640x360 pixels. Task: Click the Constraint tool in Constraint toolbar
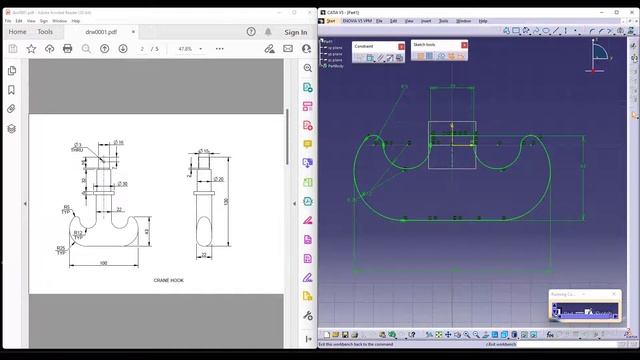coord(370,58)
